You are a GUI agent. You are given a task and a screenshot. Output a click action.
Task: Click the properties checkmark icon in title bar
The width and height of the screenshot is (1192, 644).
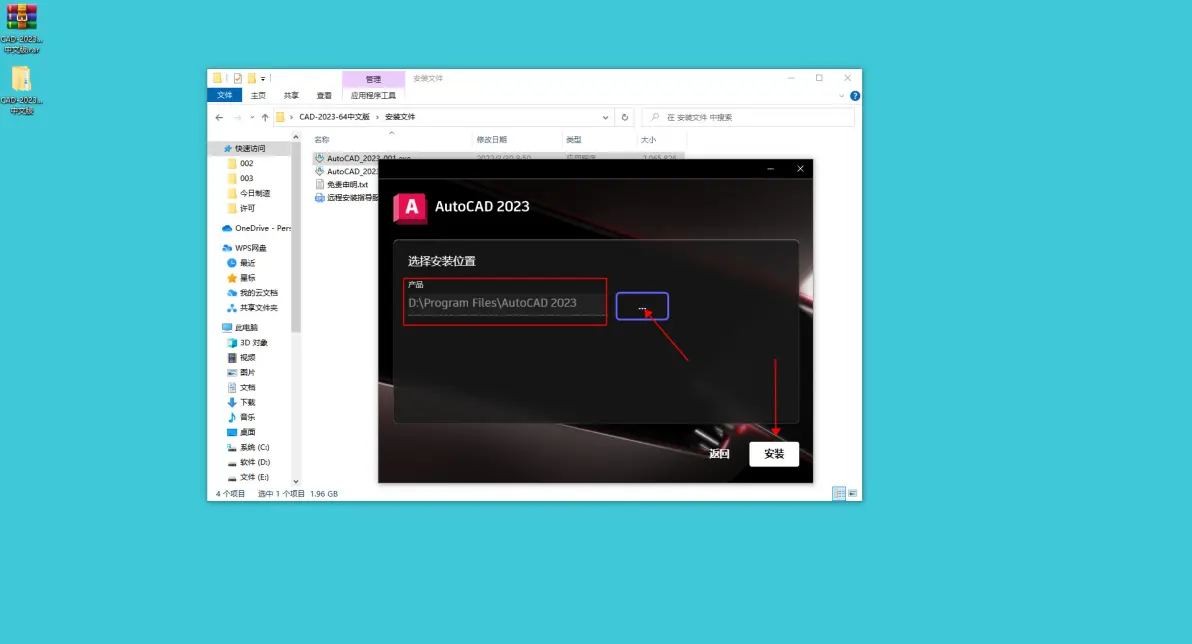(238, 78)
